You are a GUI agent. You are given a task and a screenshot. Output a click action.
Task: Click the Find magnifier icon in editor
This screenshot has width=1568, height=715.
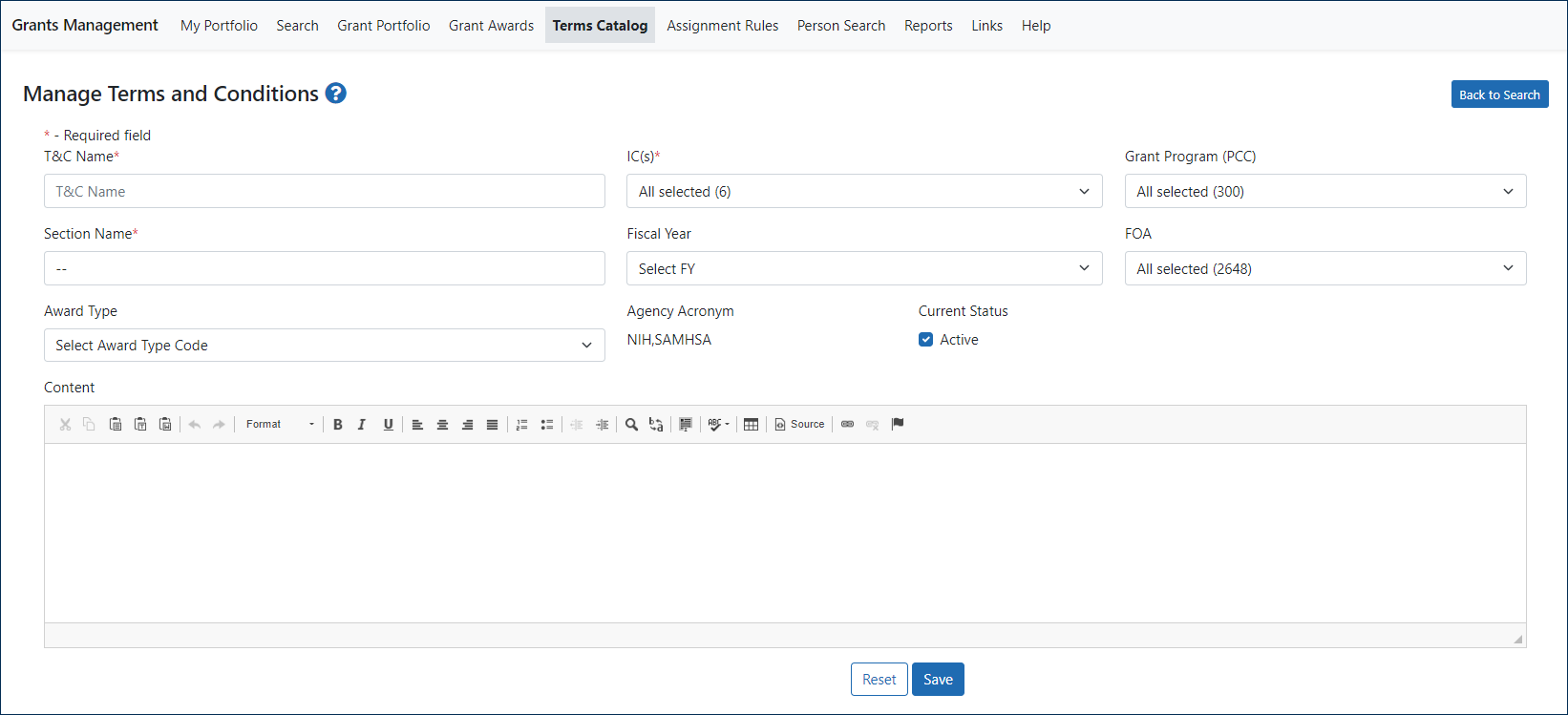631,425
